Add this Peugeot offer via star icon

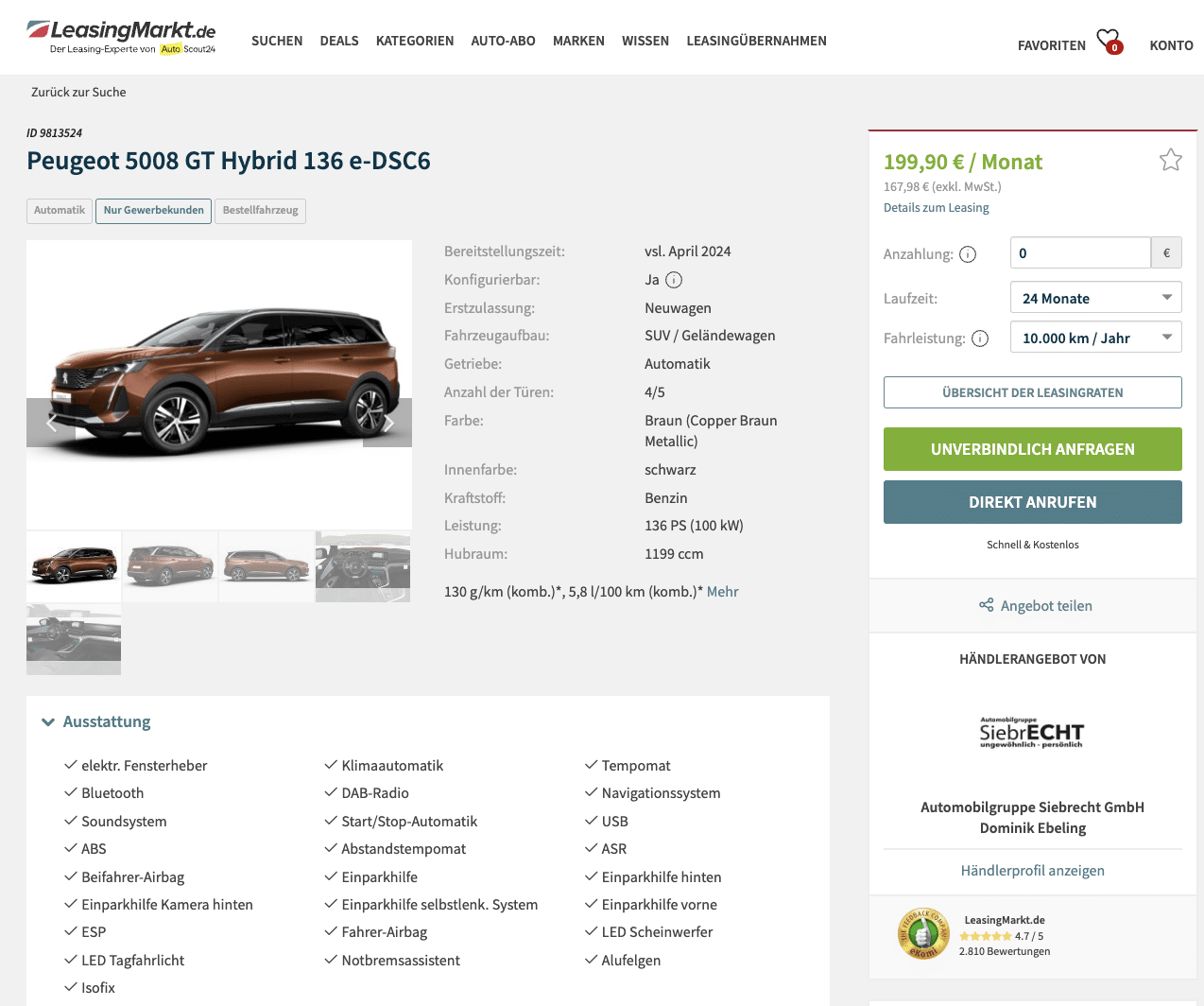(1171, 160)
